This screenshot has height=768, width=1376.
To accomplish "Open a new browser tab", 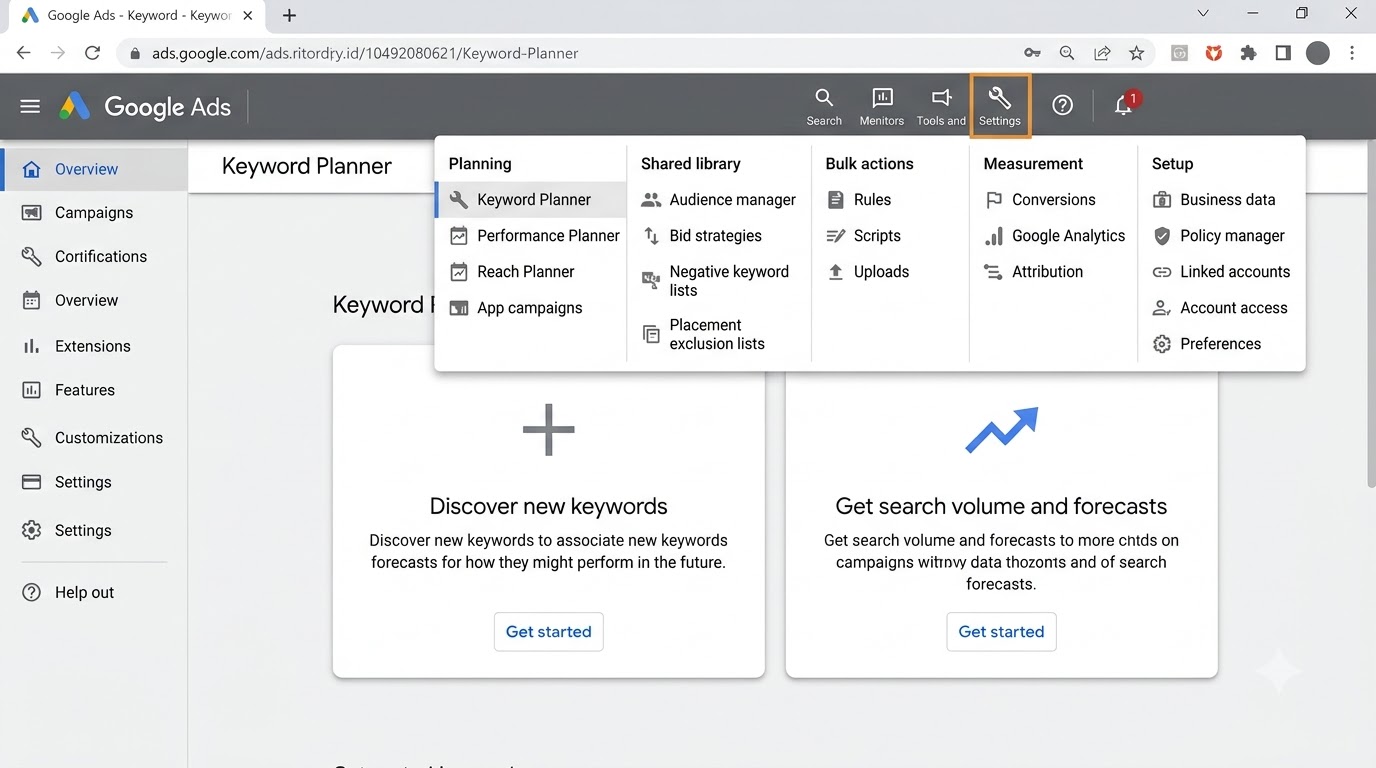I will click(290, 15).
